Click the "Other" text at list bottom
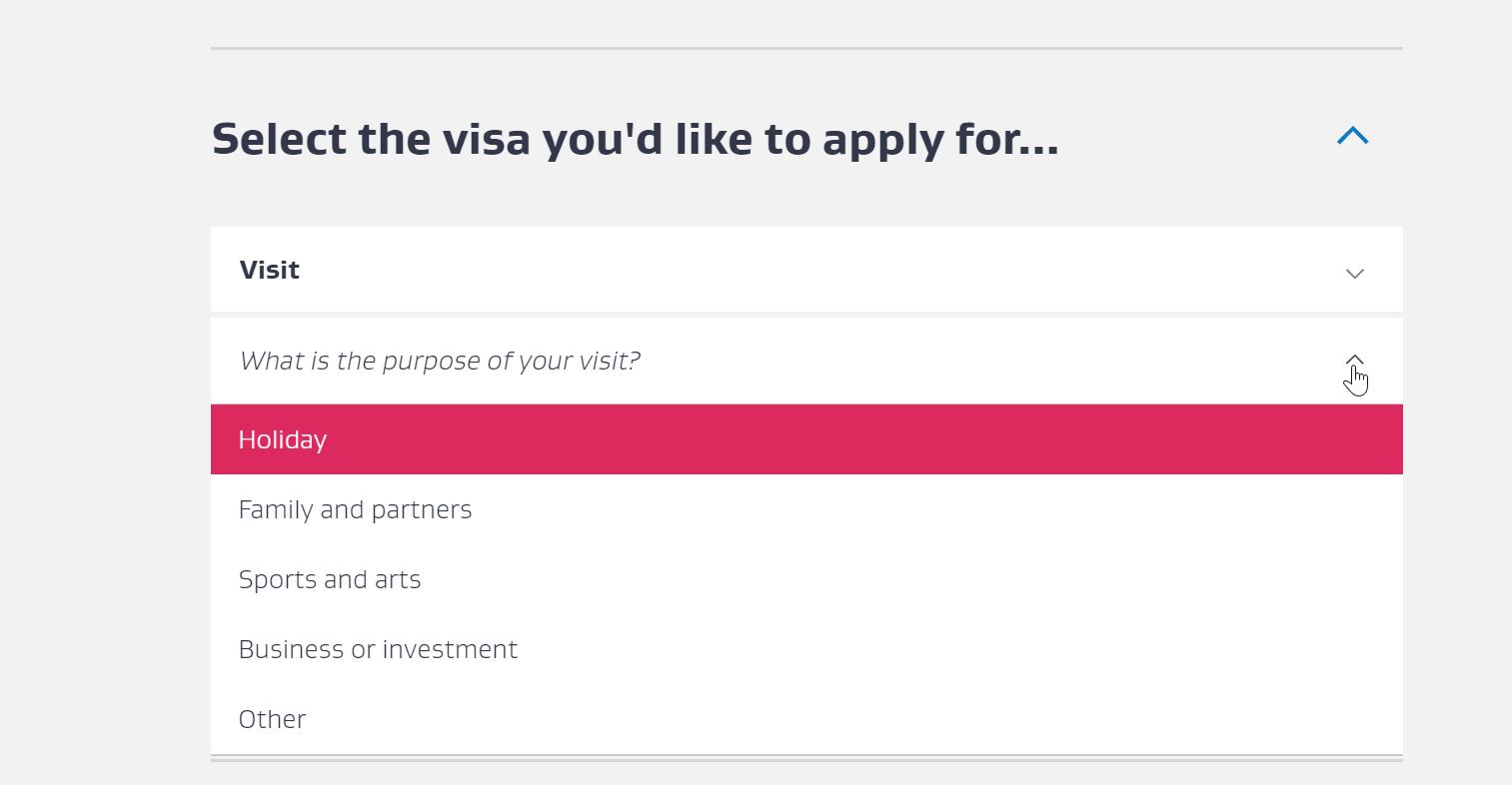 point(272,719)
